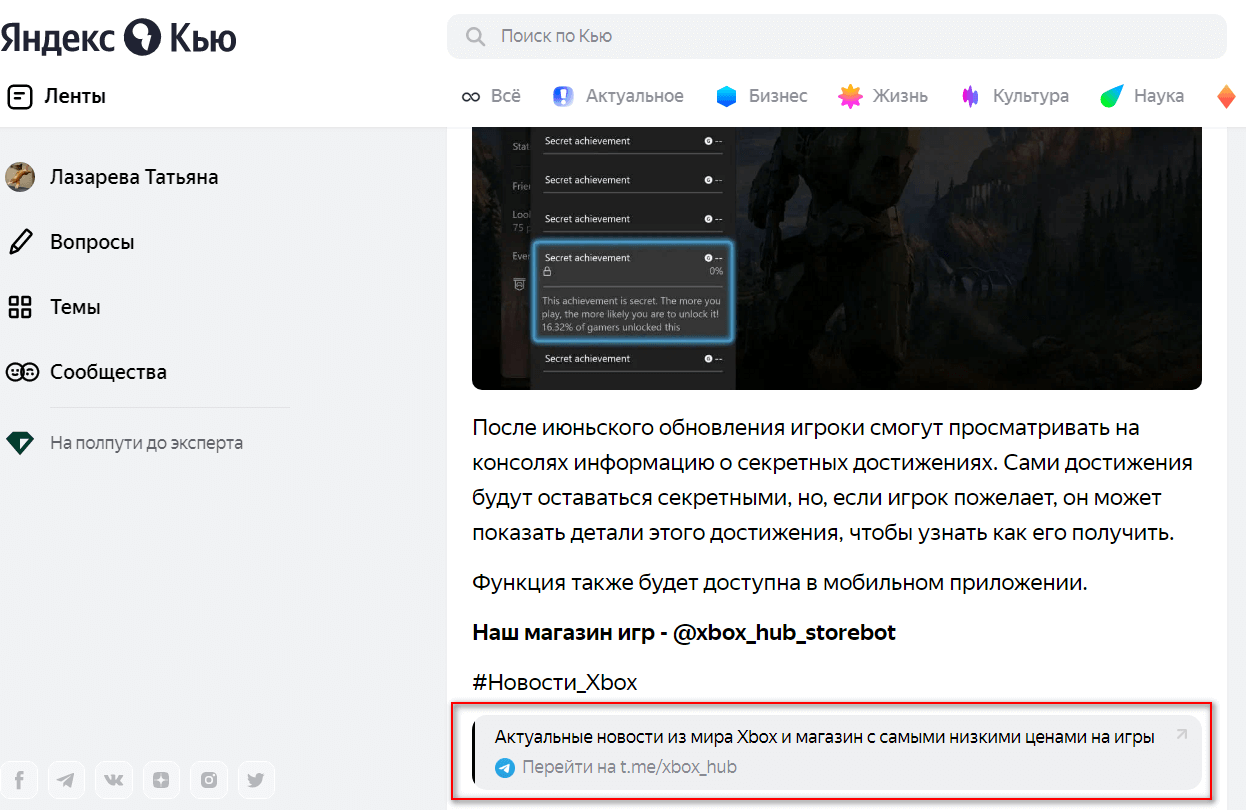Screen dimensions: 1246x810
Task: Click the Яндекс Кью logo
Action: (x=120, y=36)
